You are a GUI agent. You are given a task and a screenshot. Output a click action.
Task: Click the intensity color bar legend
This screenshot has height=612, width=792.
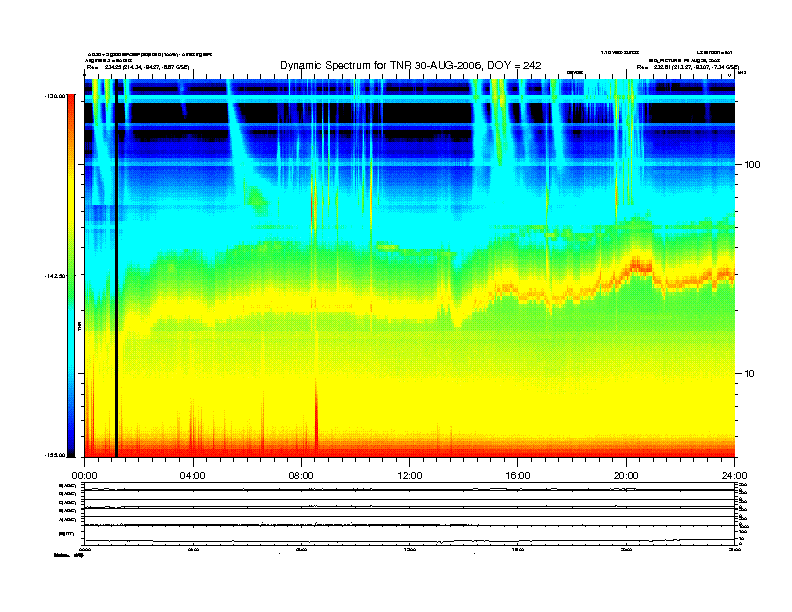[x=71, y=275]
